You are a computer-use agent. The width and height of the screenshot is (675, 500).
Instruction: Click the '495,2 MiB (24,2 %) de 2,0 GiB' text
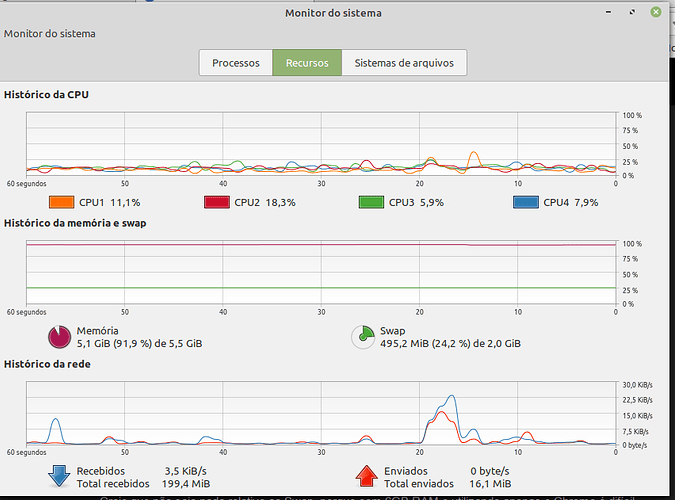click(x=450, y=344)
